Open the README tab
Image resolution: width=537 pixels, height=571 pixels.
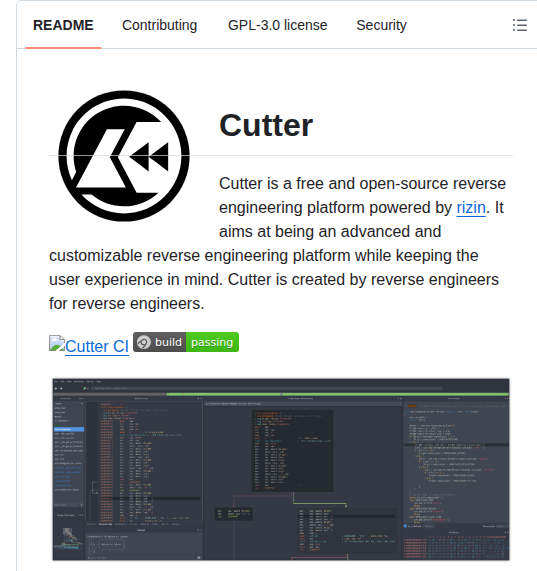(x=63, y=25)
